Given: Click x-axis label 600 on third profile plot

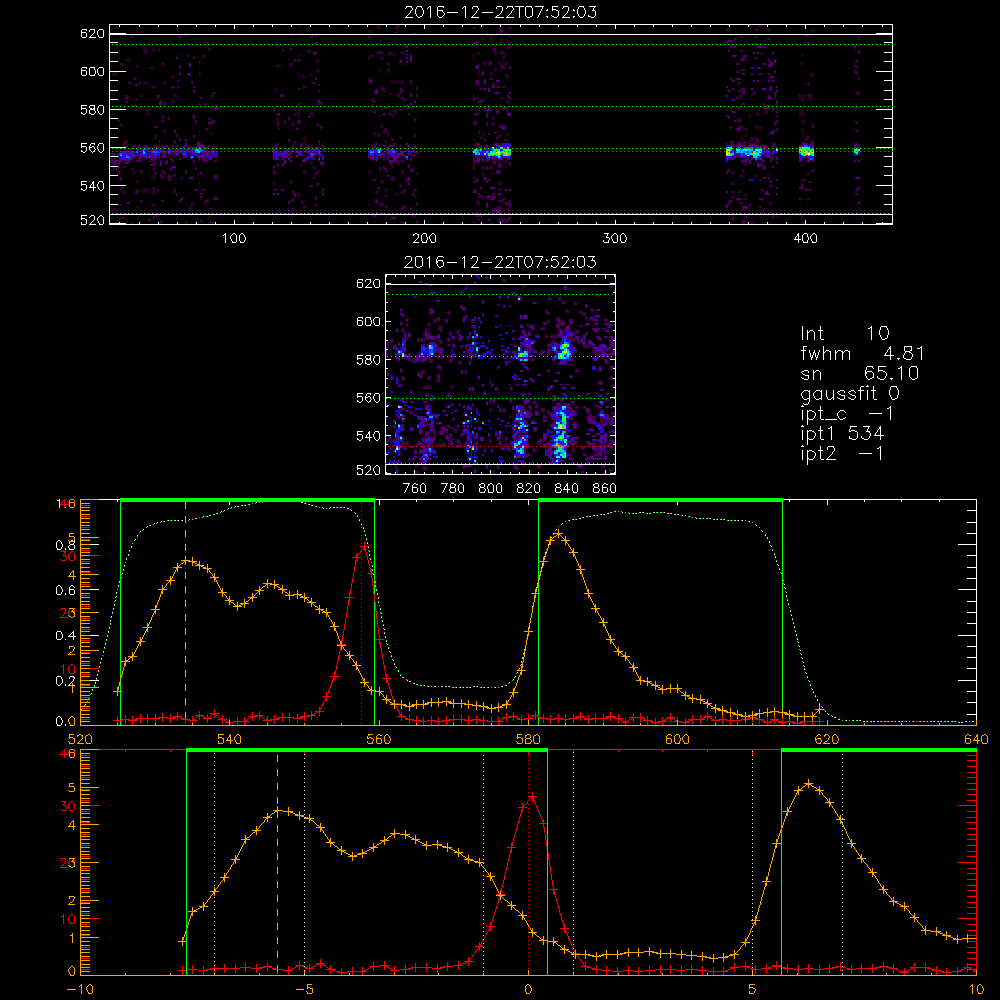Looking at the screenshot, I should [677, 740].
